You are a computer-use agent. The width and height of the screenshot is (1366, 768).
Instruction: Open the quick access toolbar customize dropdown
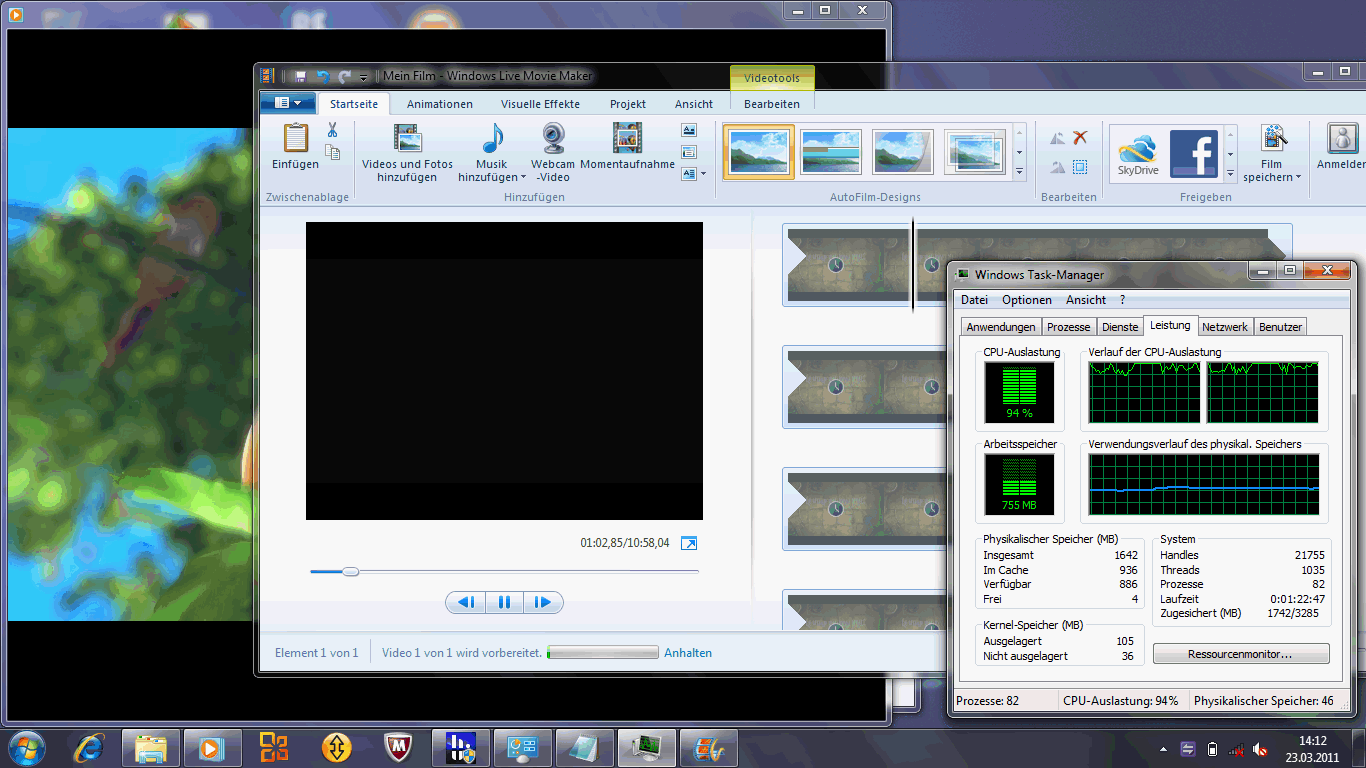[364, 77]
